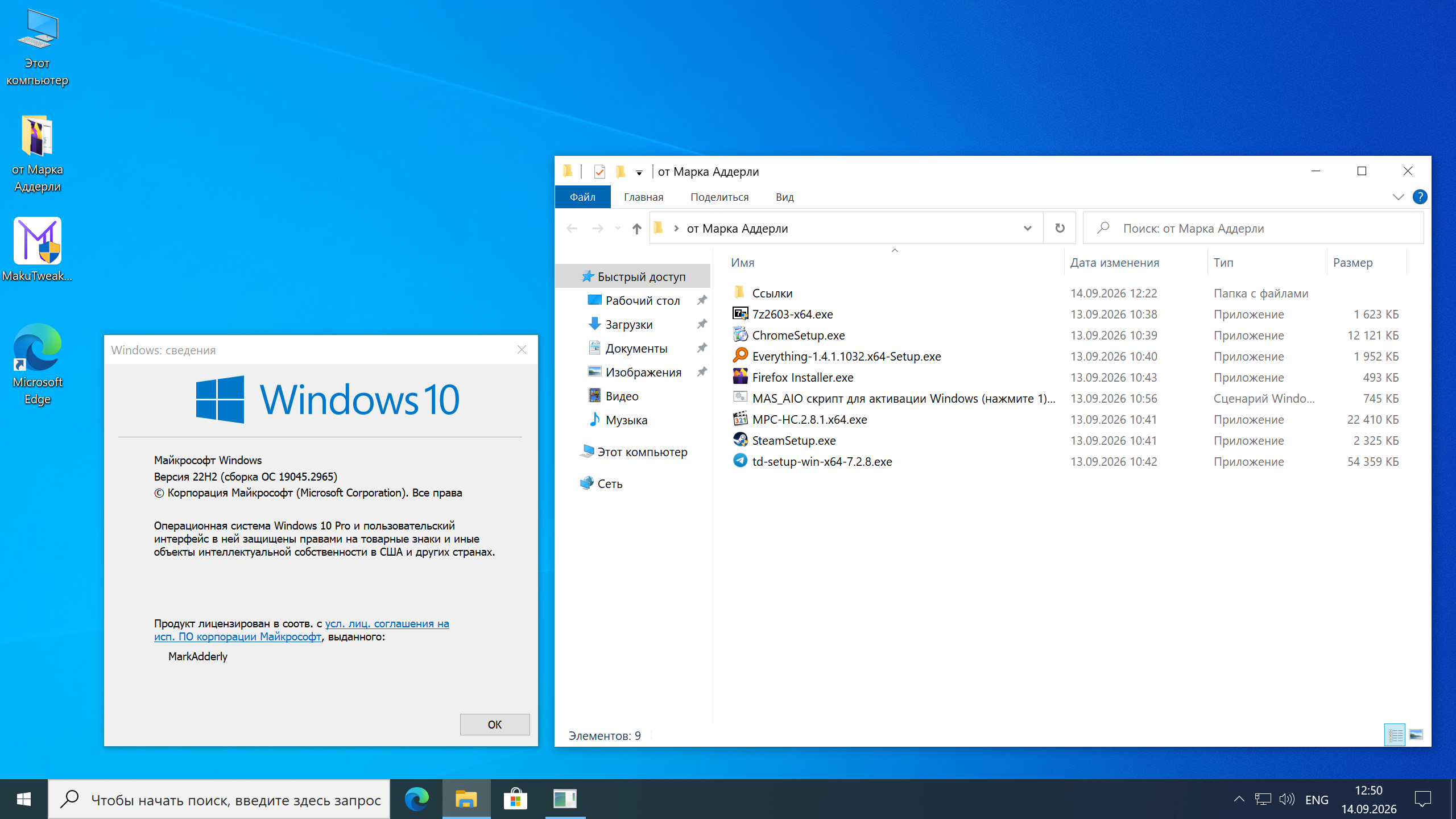Switch to details view in Explorer
The height and width of the screenshot is (819, 1456).
pos(1395,735)
